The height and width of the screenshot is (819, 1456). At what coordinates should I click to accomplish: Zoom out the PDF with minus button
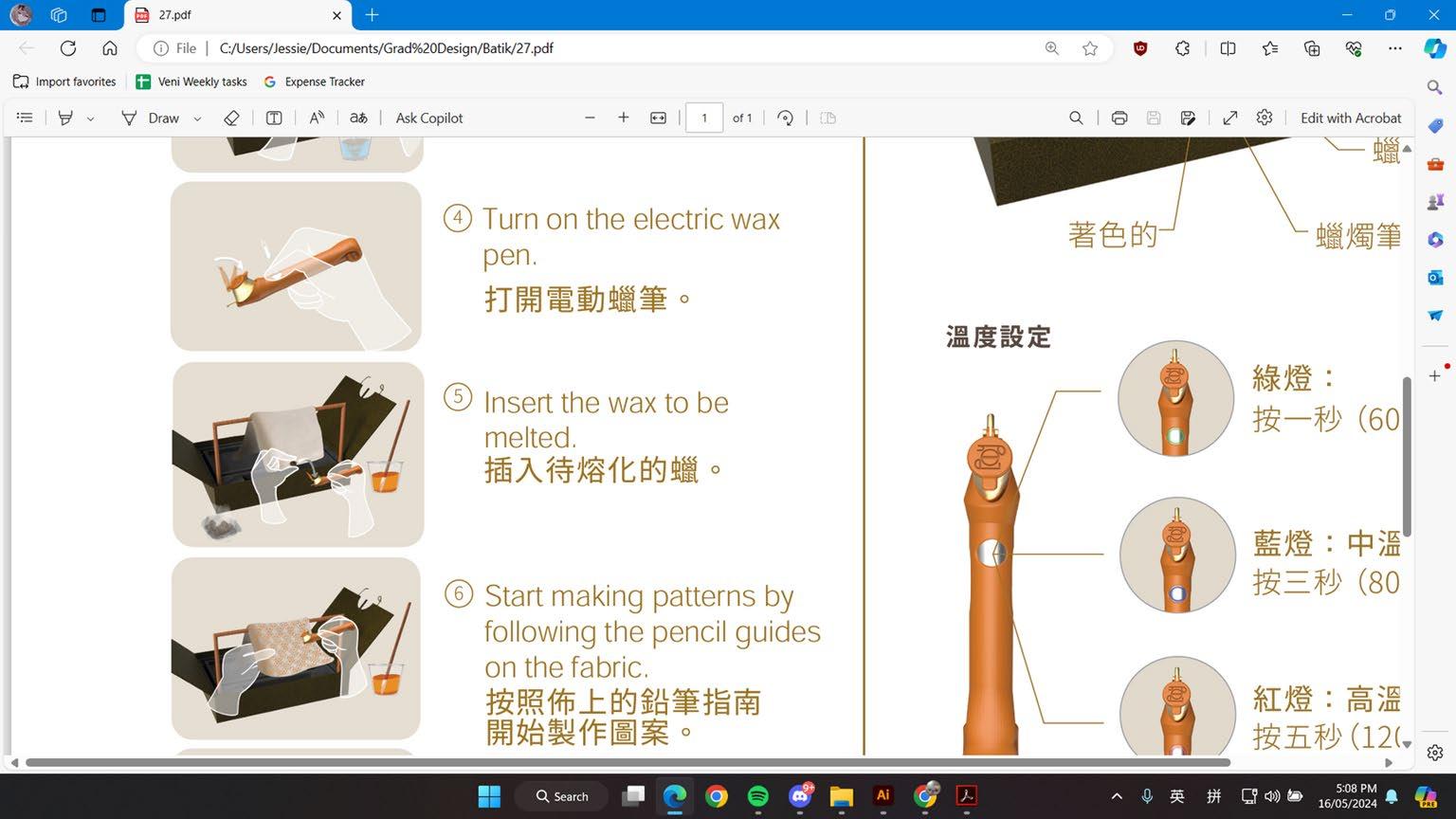590,118
